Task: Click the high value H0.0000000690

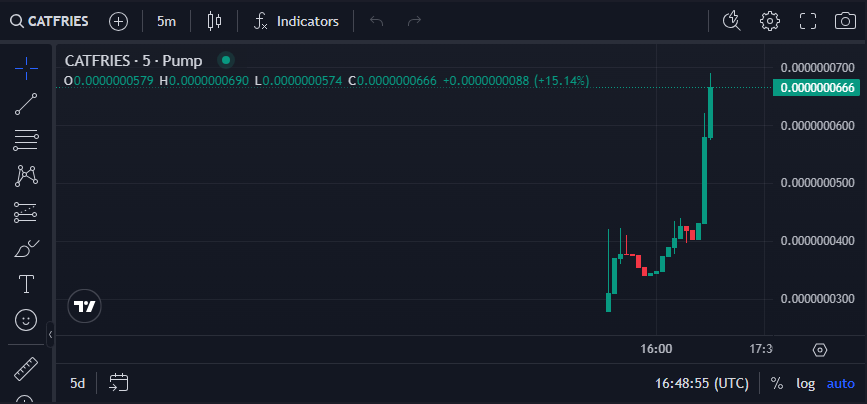Action: [x=204, y=81]
